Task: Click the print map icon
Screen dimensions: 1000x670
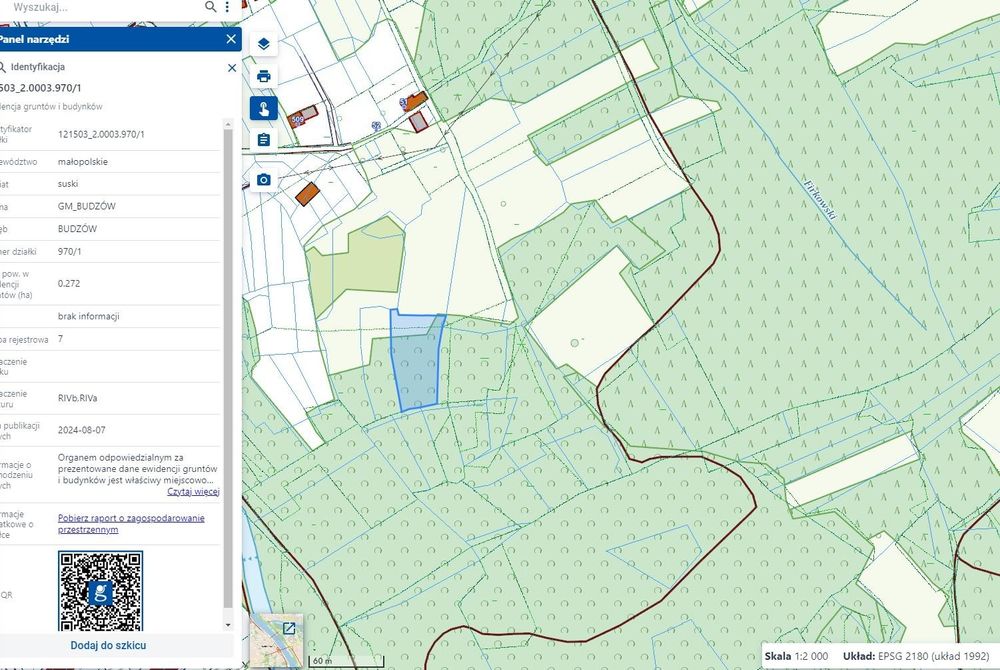Action: click(263, 76)
